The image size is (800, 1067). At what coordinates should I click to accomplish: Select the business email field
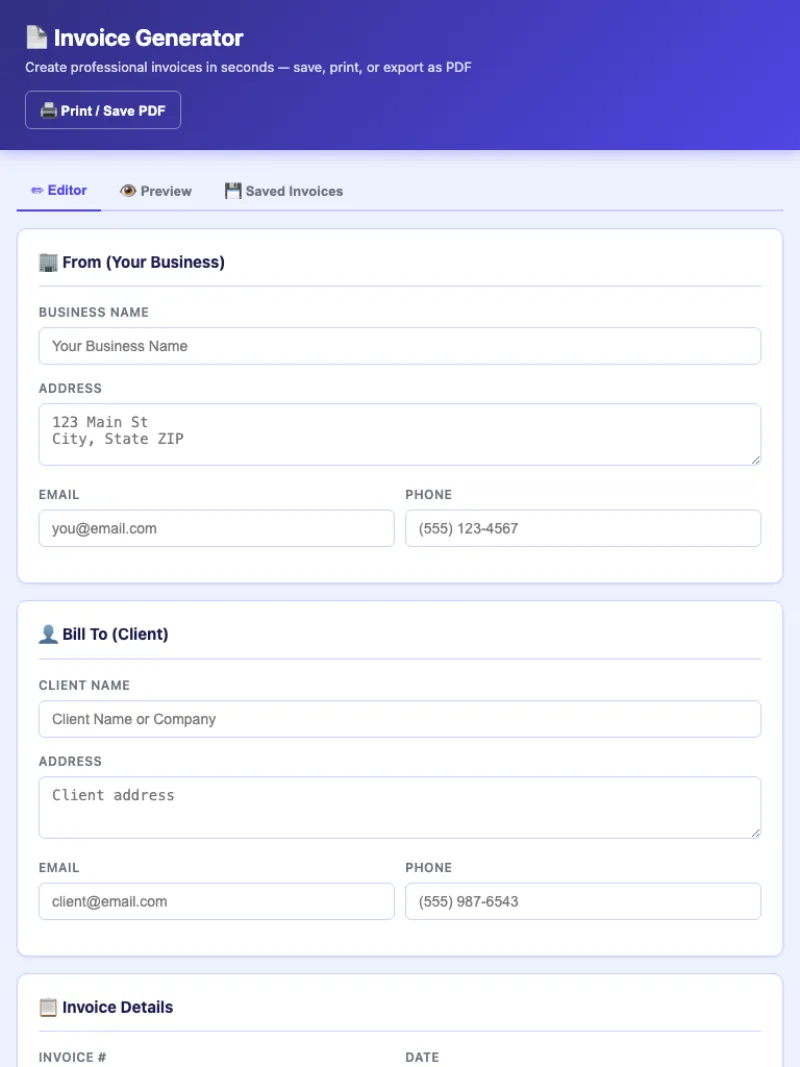click(216, 528)
